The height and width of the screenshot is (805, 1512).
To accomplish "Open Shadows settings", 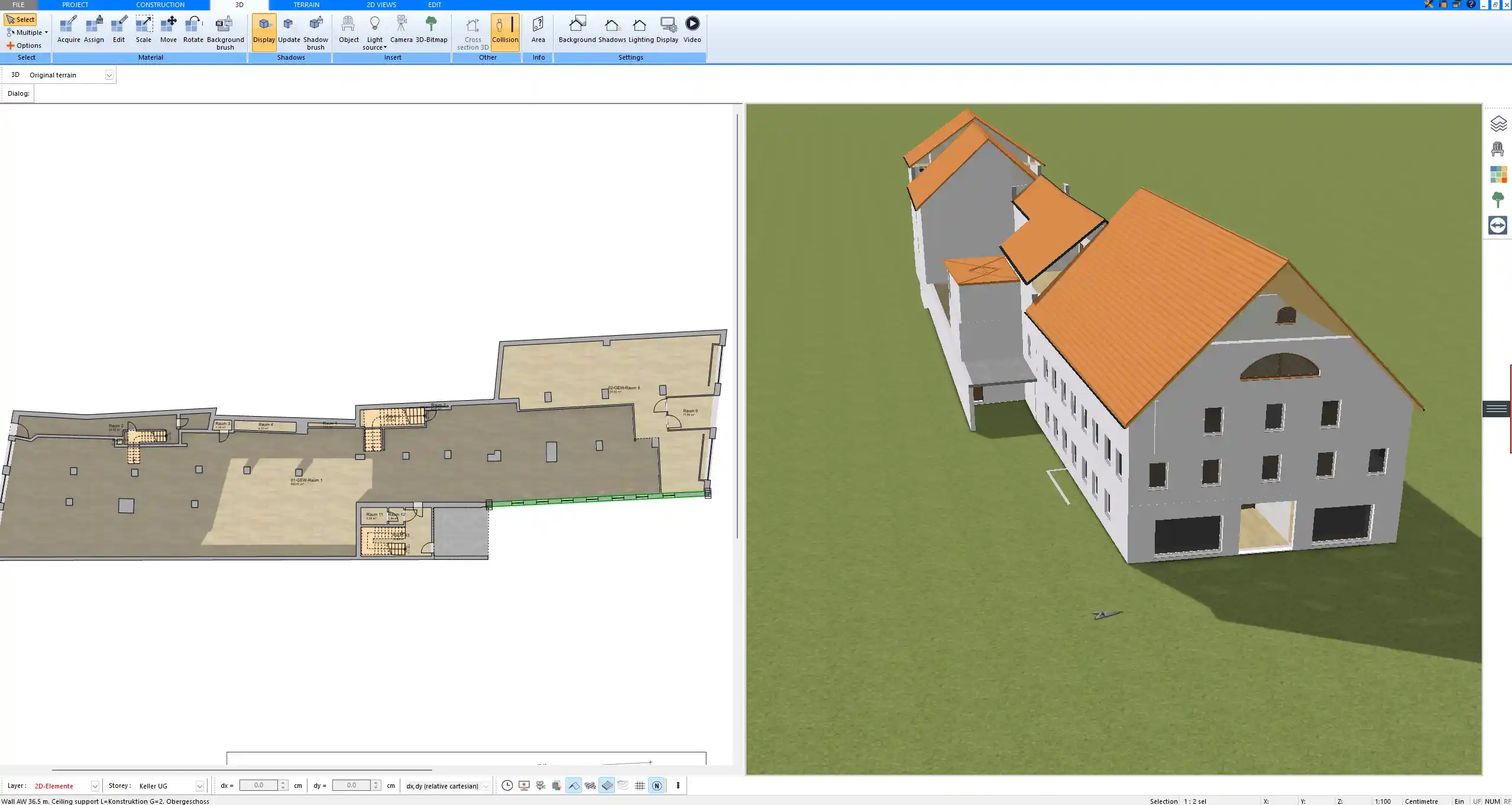I will [612, 30].
